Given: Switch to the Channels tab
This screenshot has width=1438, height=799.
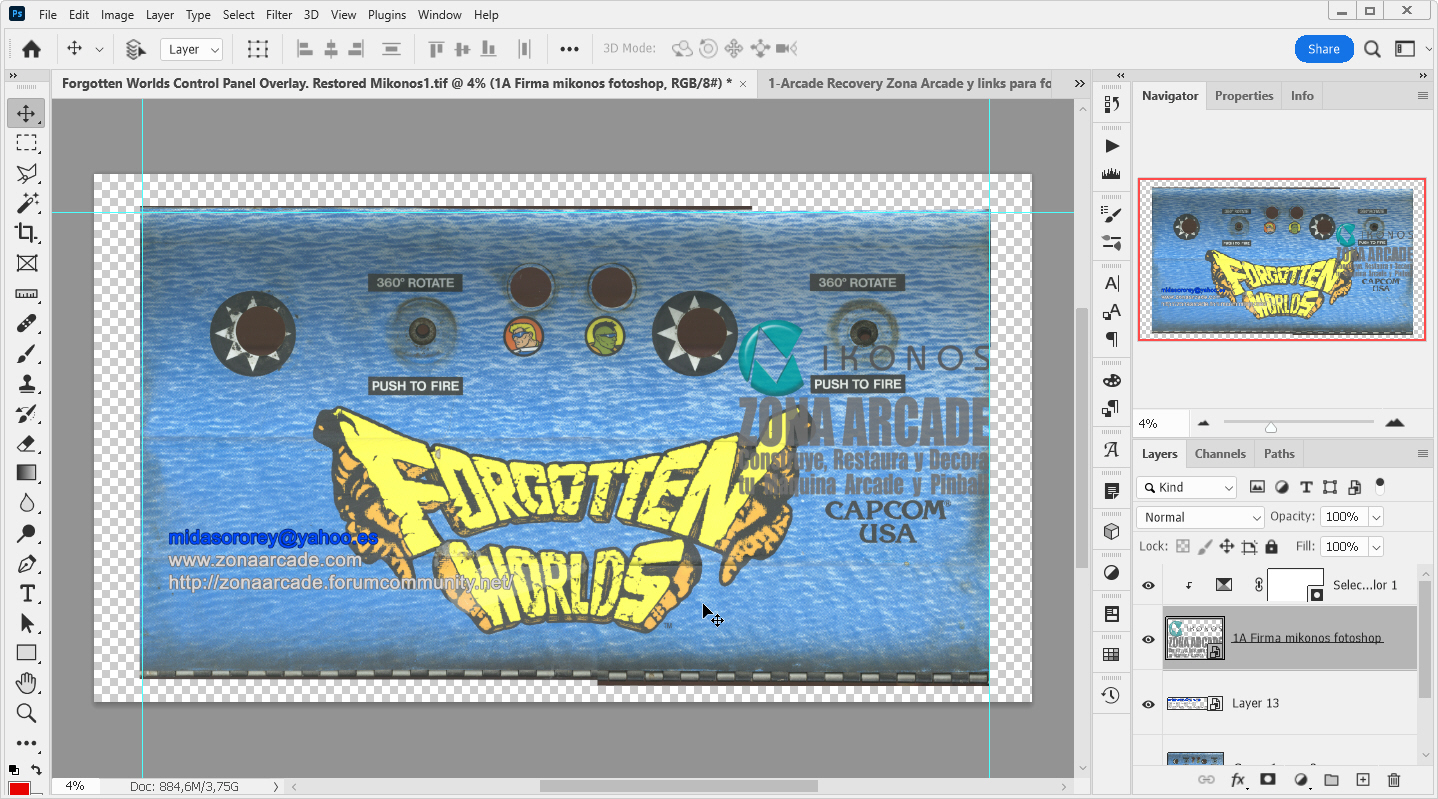Looking at the screenshot, I should [1220, 453].
